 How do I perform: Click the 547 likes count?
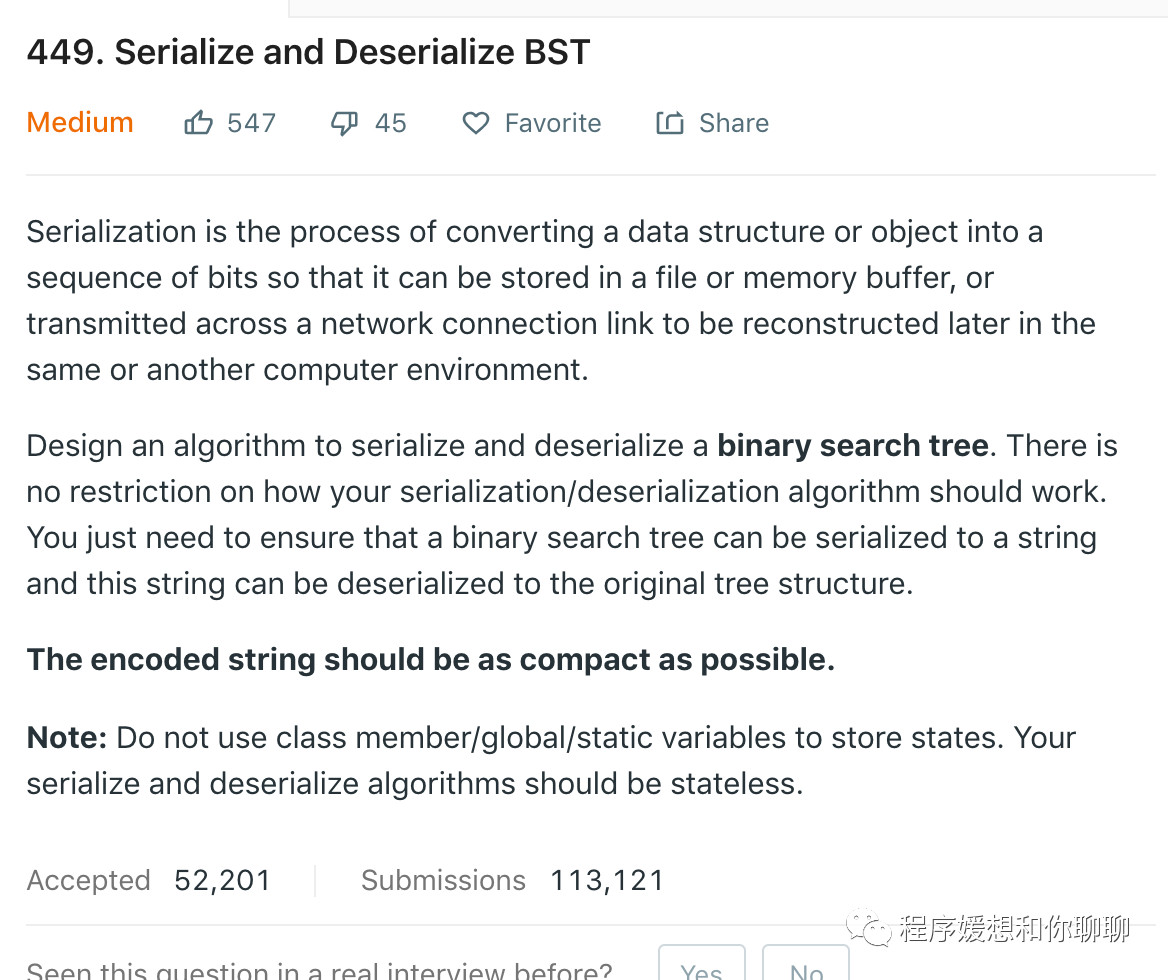[x=252, y=123]
